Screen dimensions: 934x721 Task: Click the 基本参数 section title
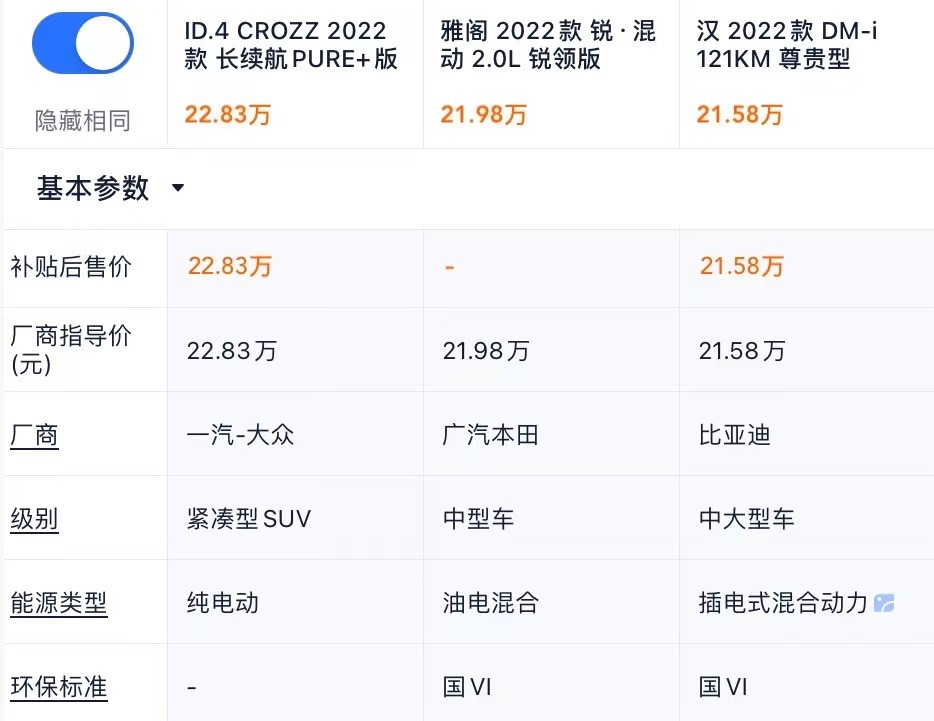[93, 188]
